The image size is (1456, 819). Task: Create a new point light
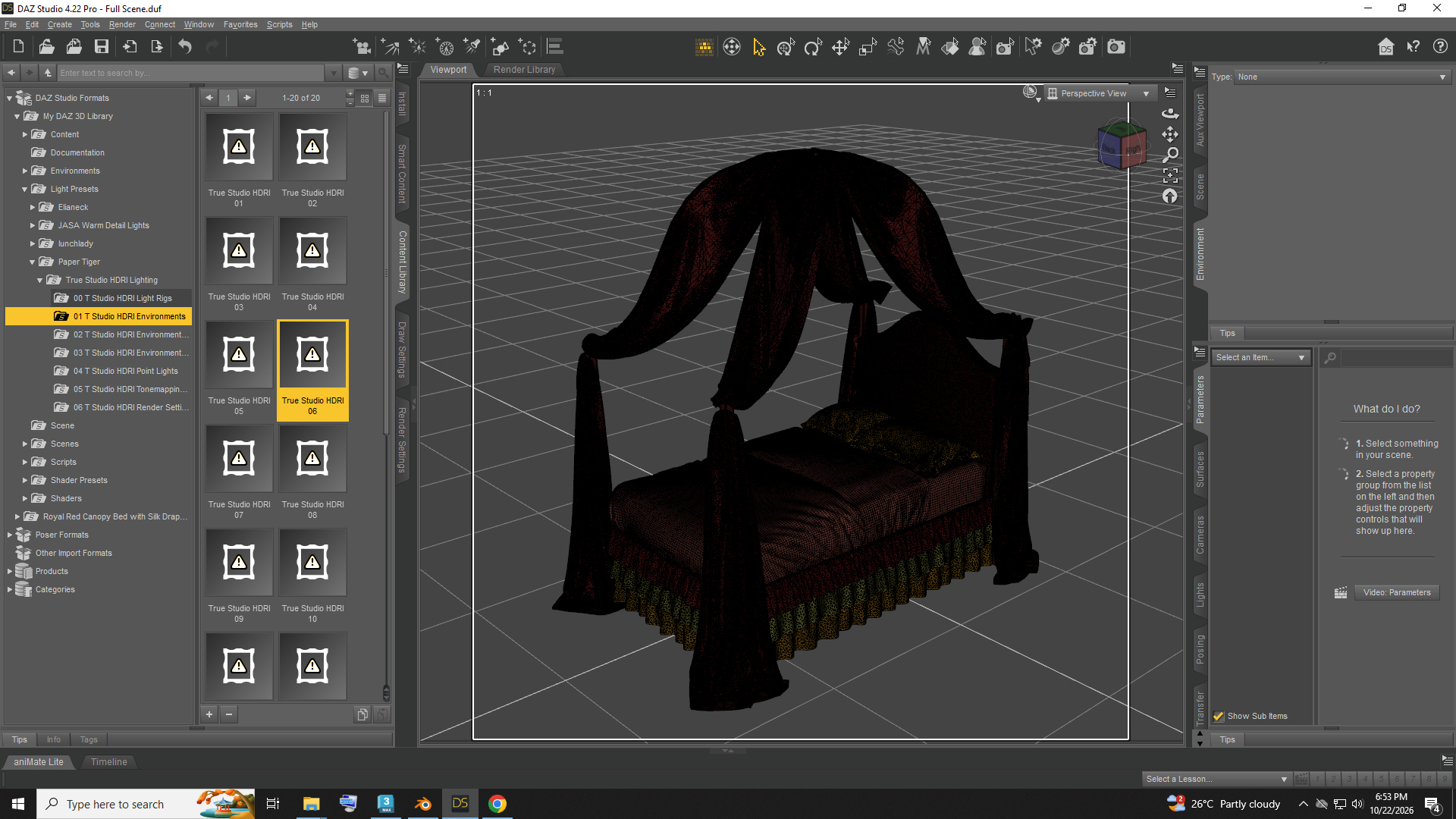pyautogui.click(x=418, y=47)
